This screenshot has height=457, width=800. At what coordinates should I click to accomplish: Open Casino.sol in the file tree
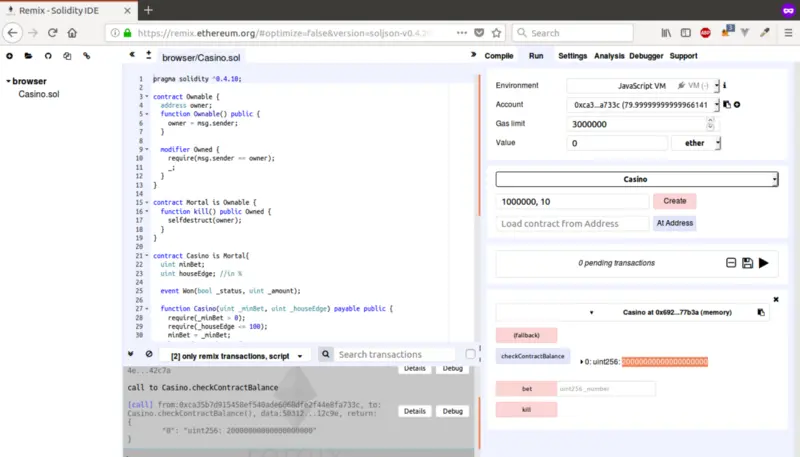click(39, 94)
